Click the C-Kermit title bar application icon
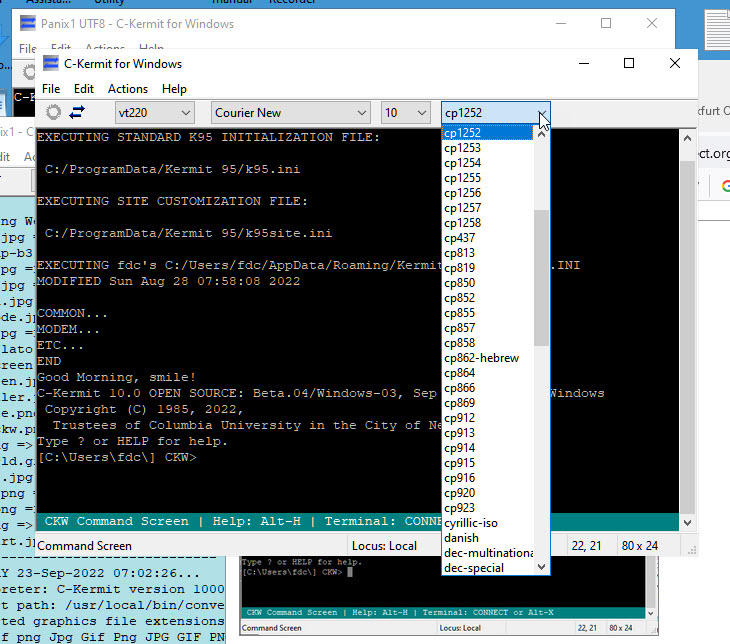730x644 pixels. [51, 63]
